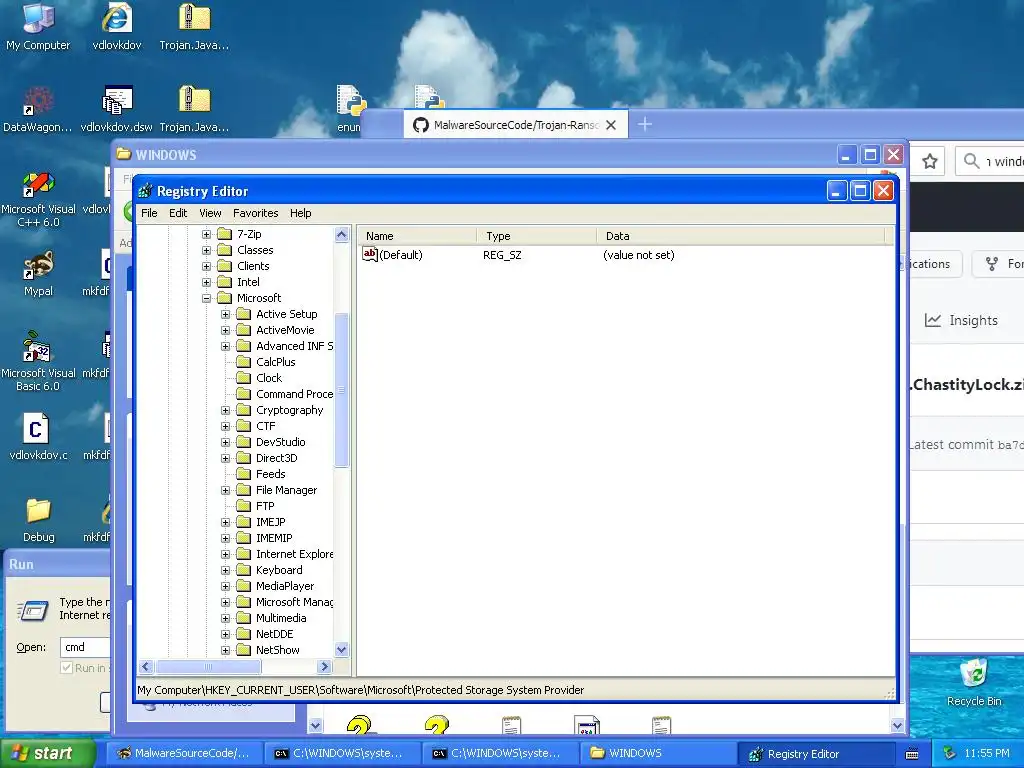Click bookmark star icon in browser window

click(930, 161)
